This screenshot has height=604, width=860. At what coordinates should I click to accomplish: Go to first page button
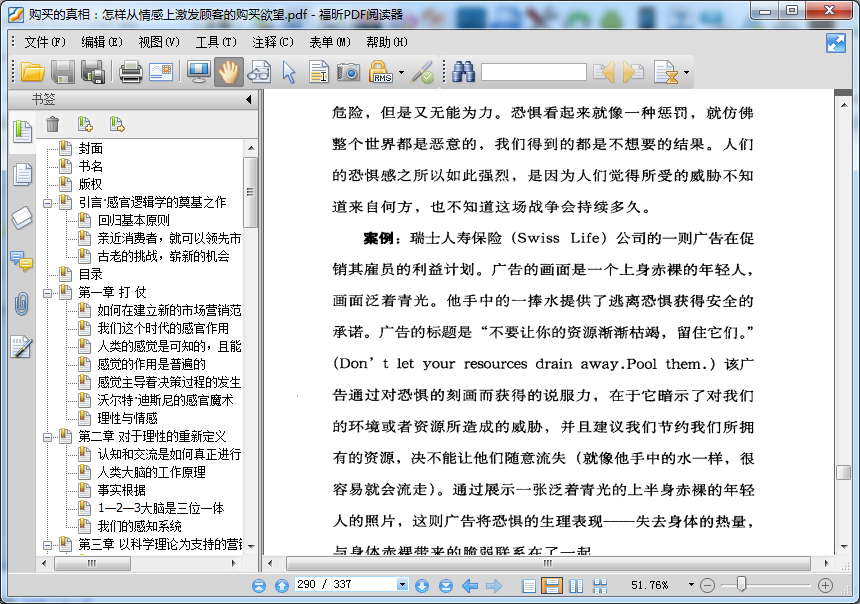(259, 586)
